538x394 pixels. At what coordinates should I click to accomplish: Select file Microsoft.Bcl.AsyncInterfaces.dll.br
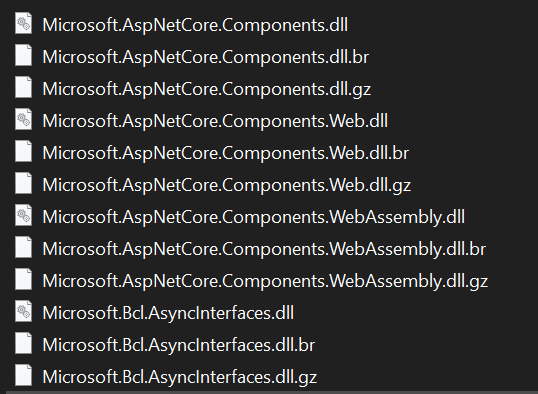coord(179,345)
